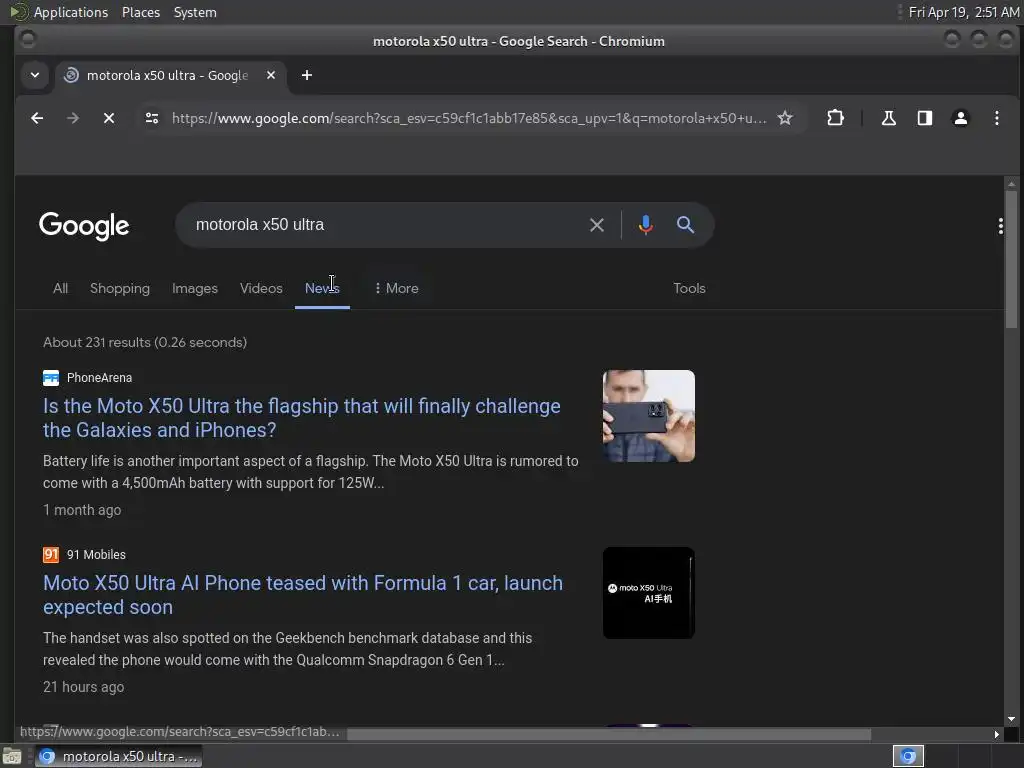Open the moto X50 Ultra AI thumbnail
This screenshot has width=1024, height=768.
pyautogui.click(x=648, y=593)
